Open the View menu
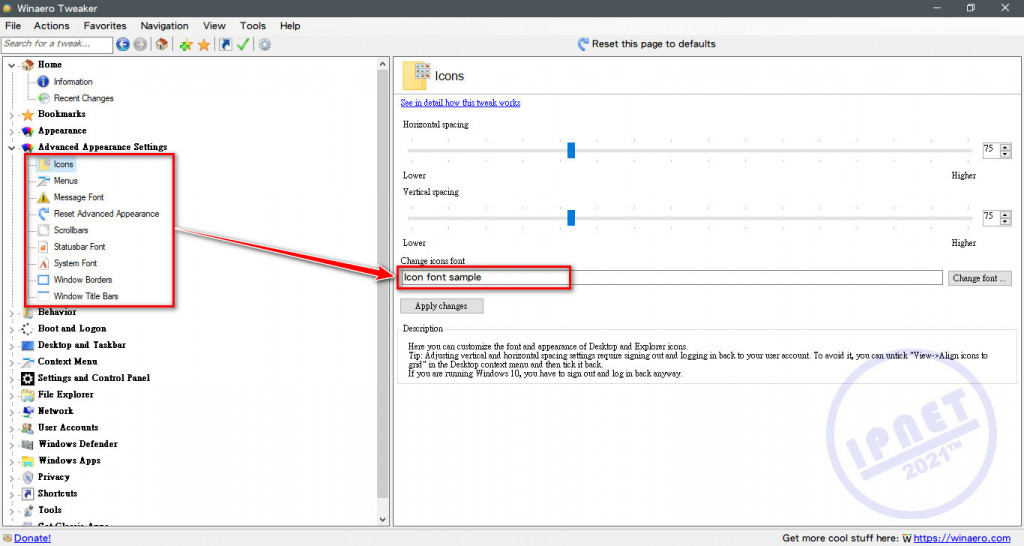This screenshot has height=546, width=1024. tap(214, 25)
